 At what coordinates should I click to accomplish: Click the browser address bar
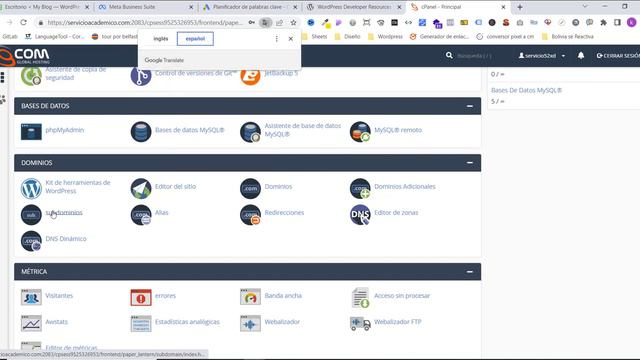pyautogui.click(x=144, y=22)
